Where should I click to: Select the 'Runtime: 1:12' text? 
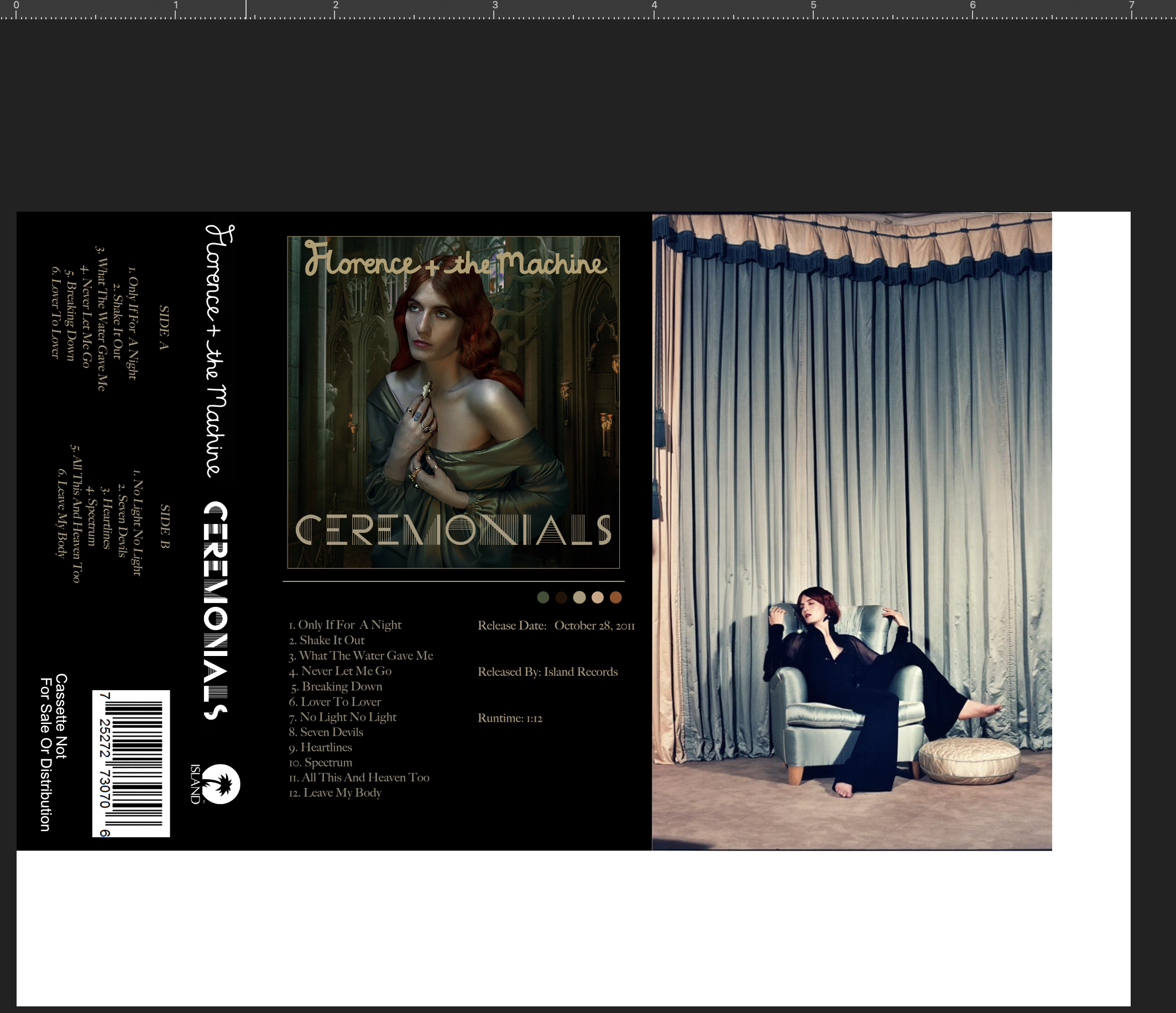(x=510, y=718)
